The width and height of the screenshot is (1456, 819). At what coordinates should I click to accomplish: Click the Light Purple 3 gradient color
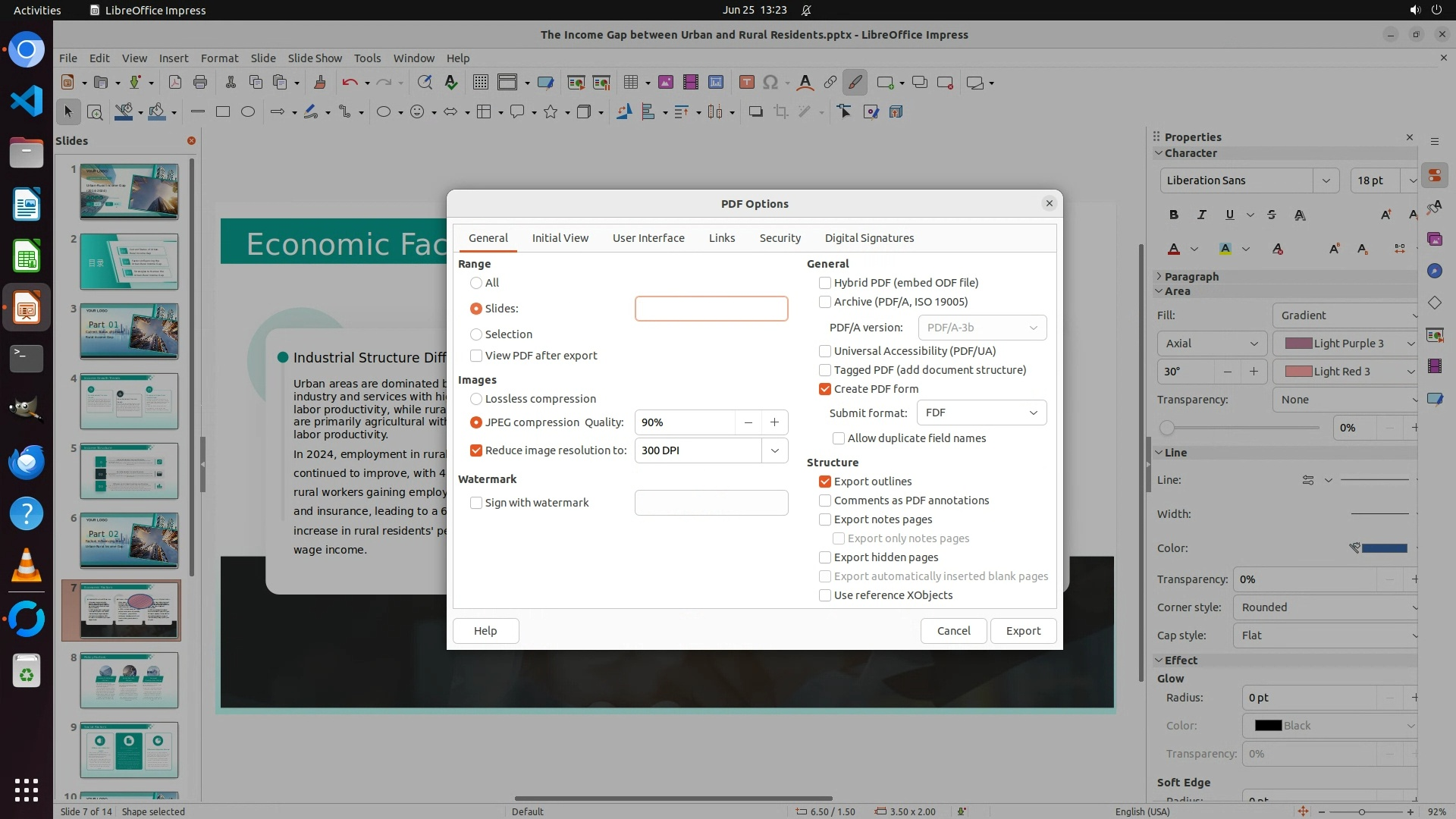point(1341,344)
